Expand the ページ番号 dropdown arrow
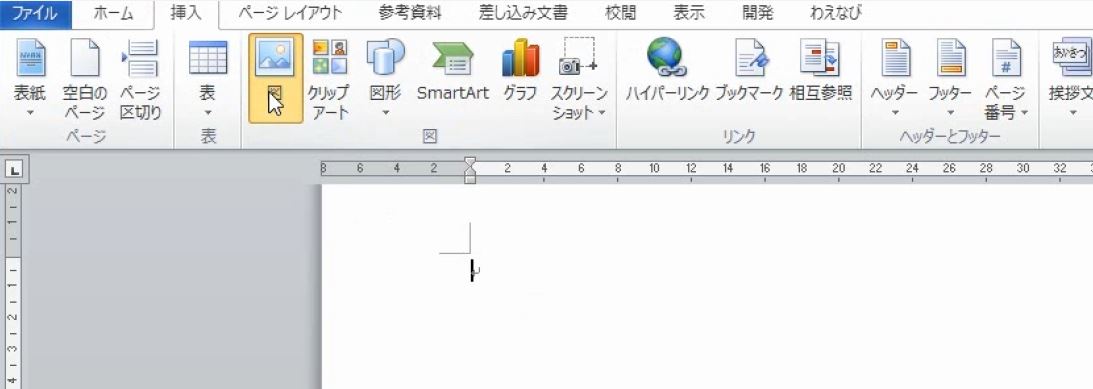The width and height of the screenshot is (1093, 389). (1025, 112)
